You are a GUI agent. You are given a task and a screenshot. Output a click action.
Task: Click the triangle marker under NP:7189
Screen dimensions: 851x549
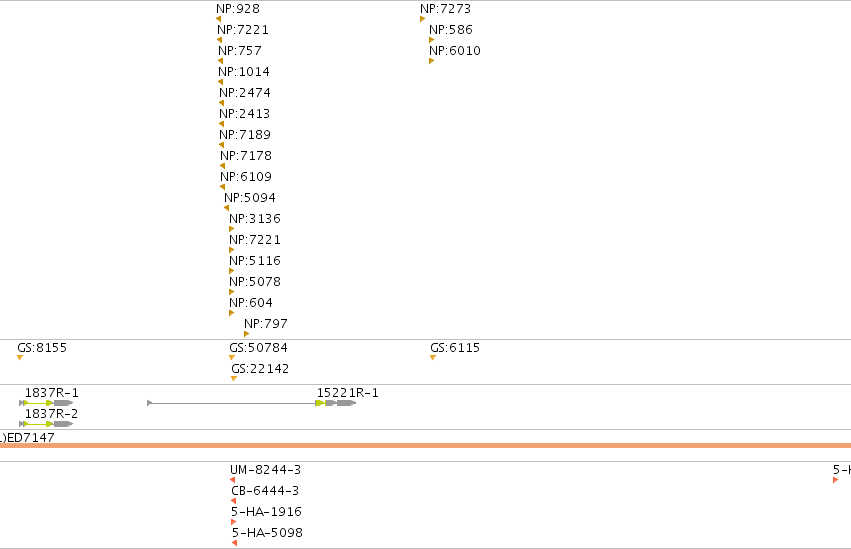pyautogui.click(x=221, y=145)
